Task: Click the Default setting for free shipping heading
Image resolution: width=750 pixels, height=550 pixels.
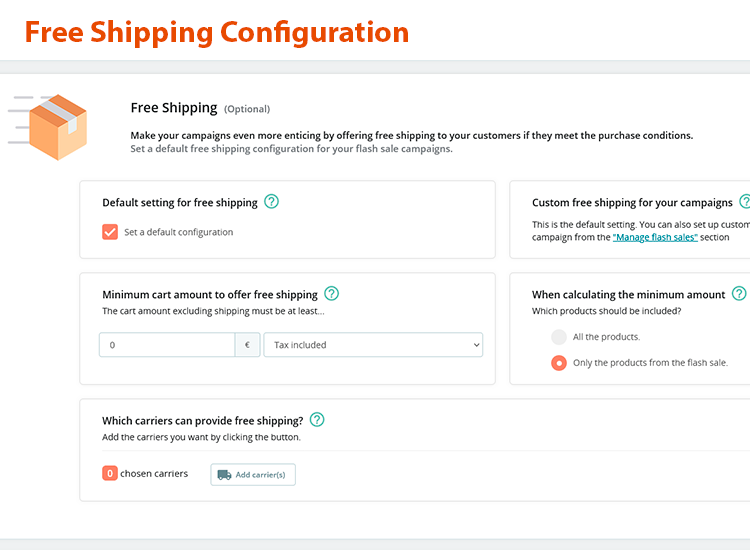Action: click(180, 203)
